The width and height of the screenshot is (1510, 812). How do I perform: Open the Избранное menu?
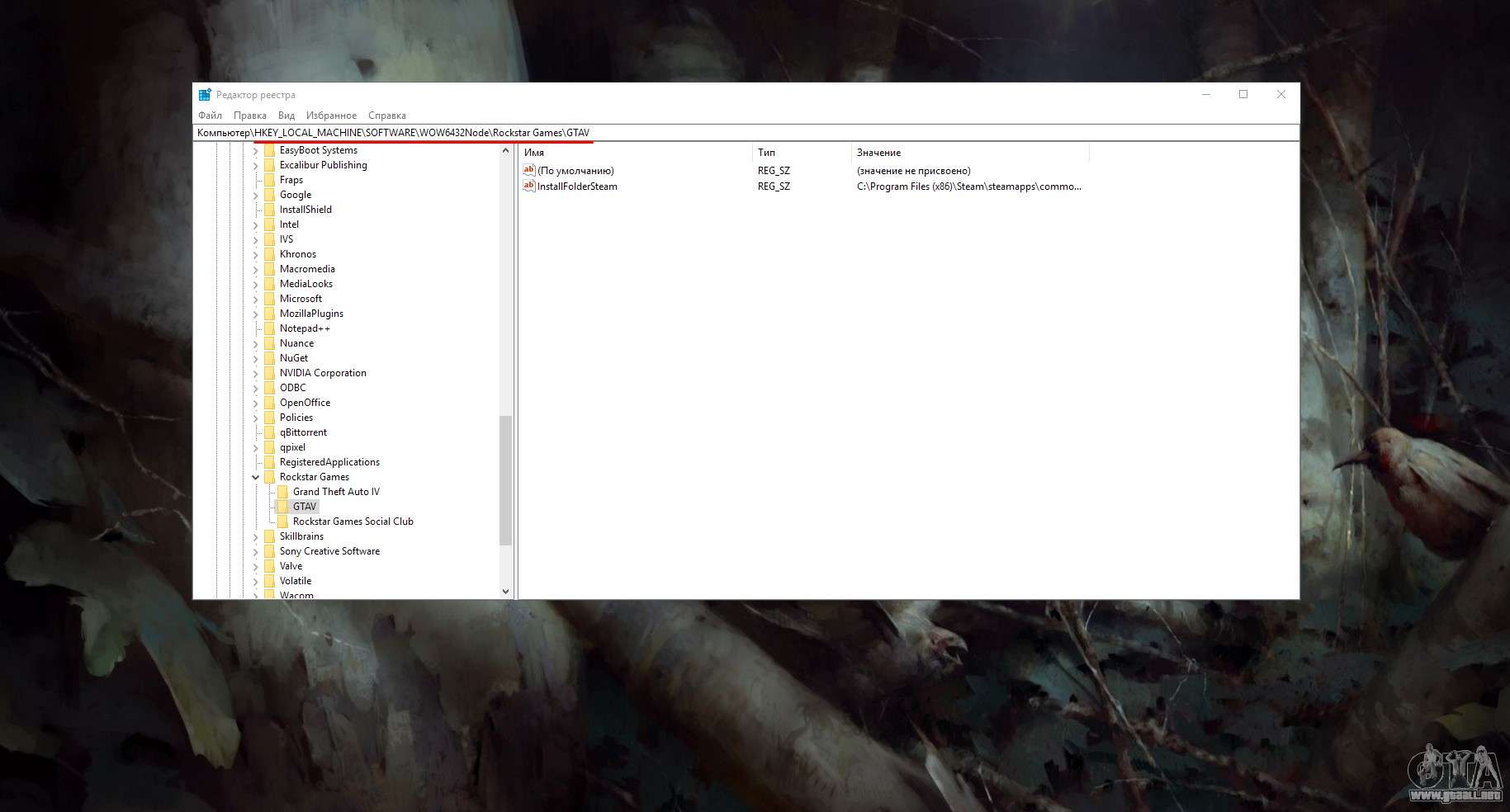point(331,116)
